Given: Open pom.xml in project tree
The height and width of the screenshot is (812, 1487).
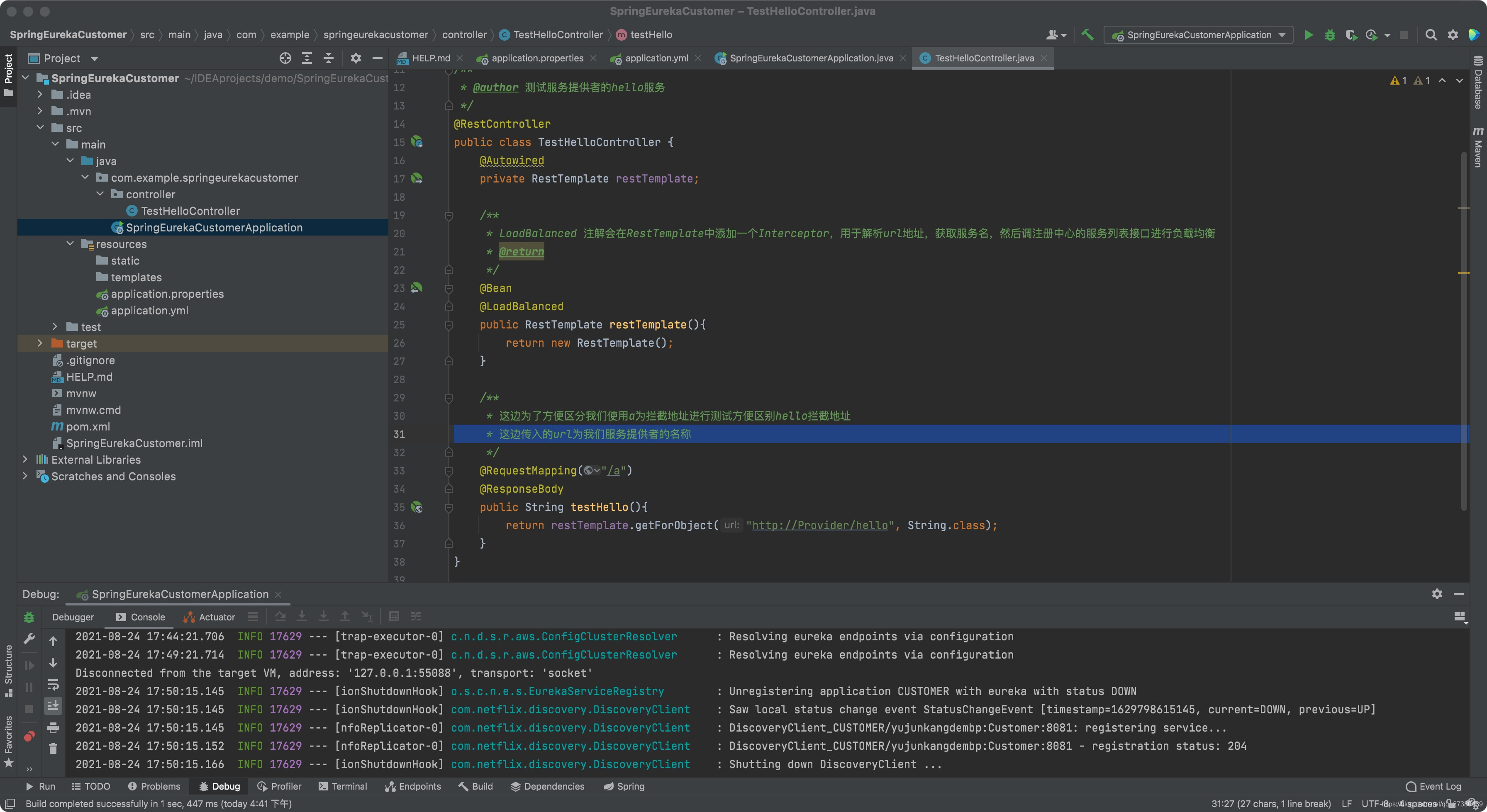Looking at the screenshot, I should [x=88, y=426].
